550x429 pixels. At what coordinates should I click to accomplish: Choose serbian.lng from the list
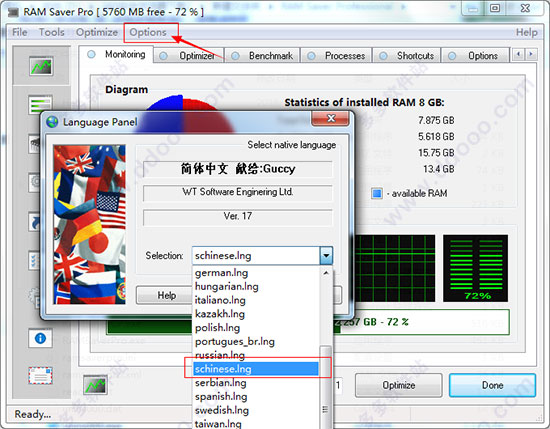[x=256, y=382]
